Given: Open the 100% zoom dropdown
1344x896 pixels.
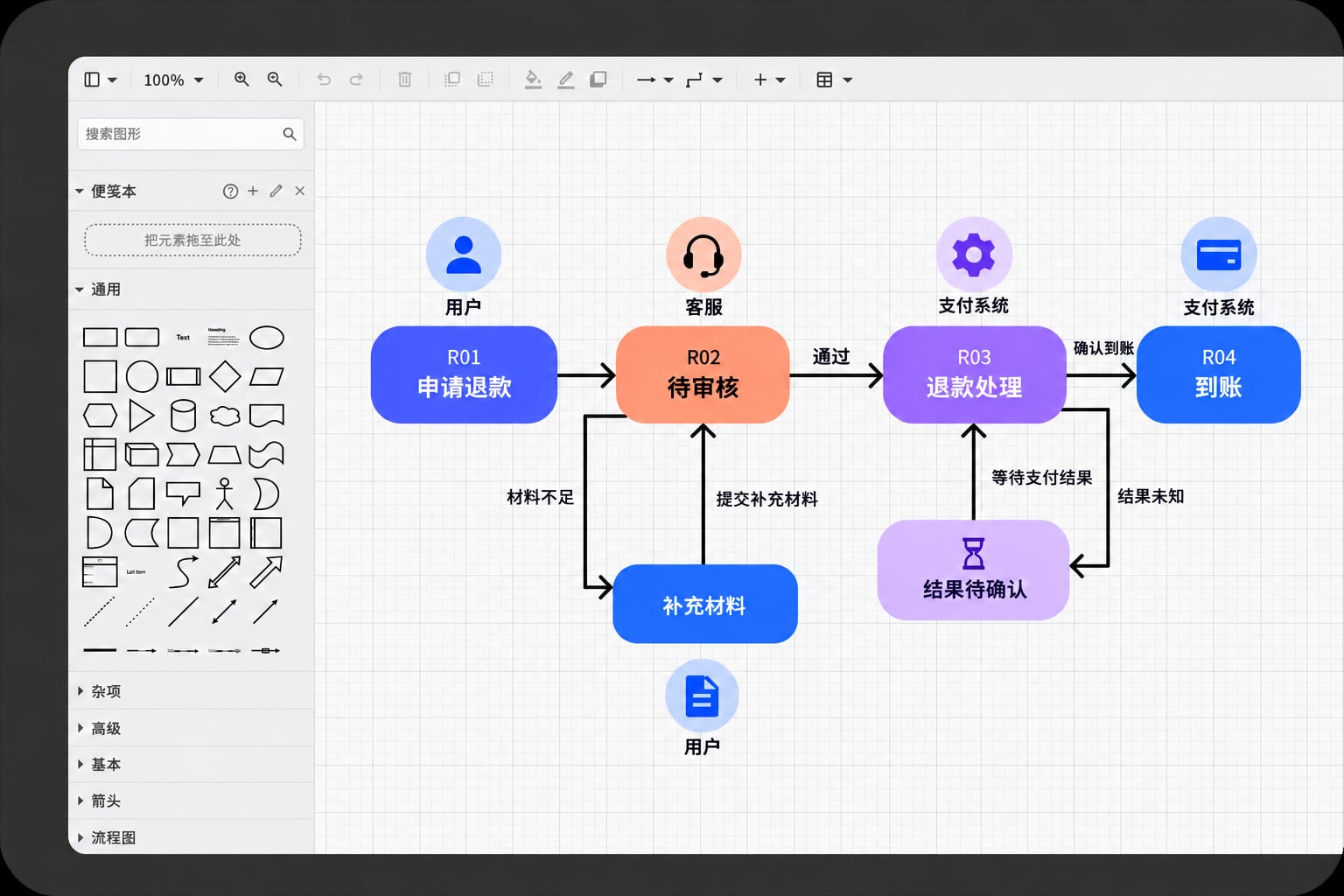Looking at the screenshot, I should pyautogui.click(x=173, y=80).
